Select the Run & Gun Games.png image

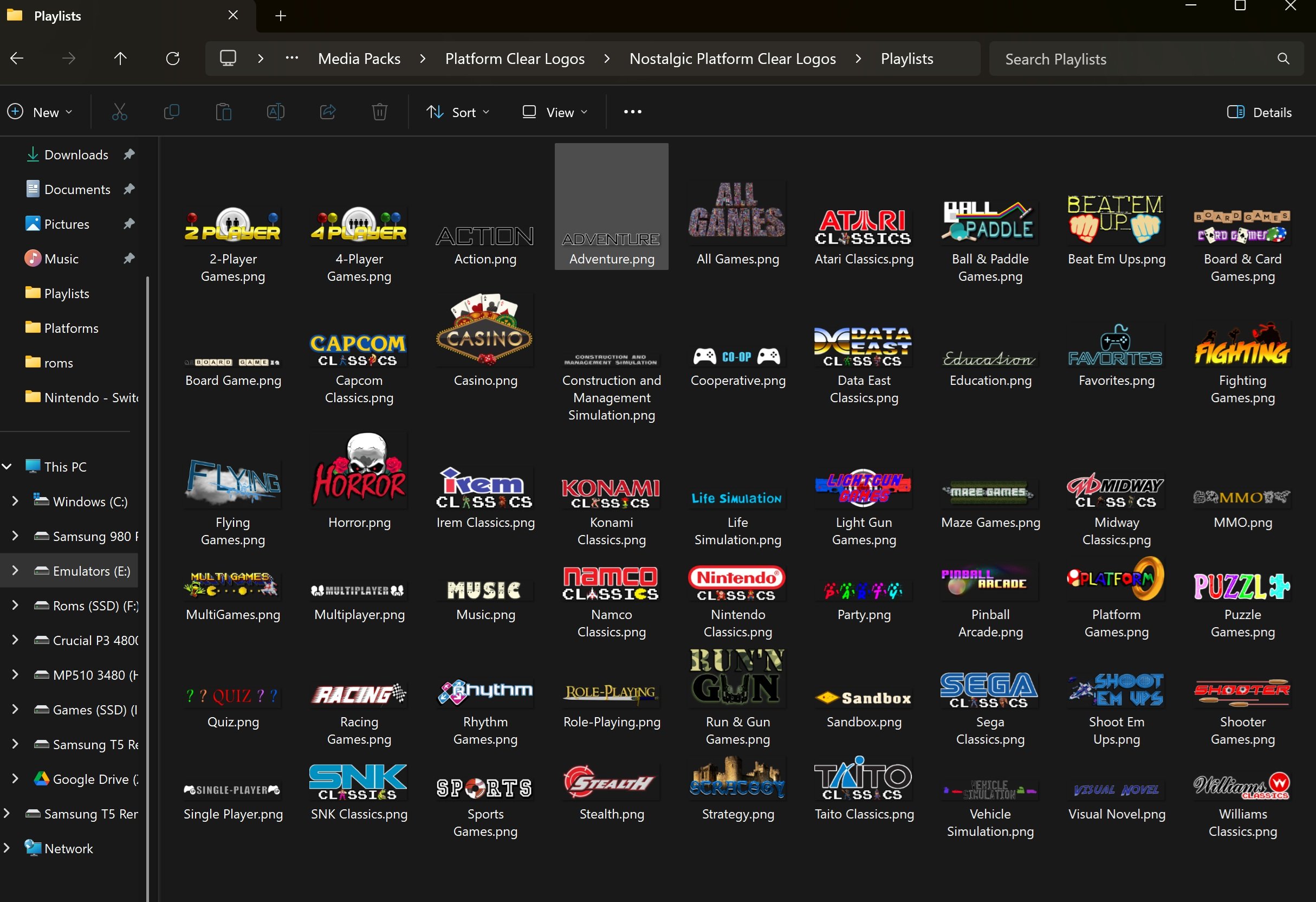tap(737, 678)
